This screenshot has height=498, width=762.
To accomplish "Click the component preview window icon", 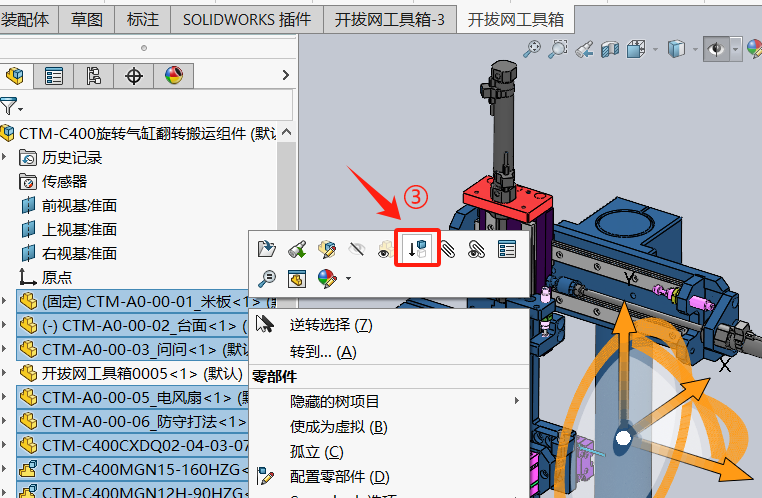I will coord(296,279).
